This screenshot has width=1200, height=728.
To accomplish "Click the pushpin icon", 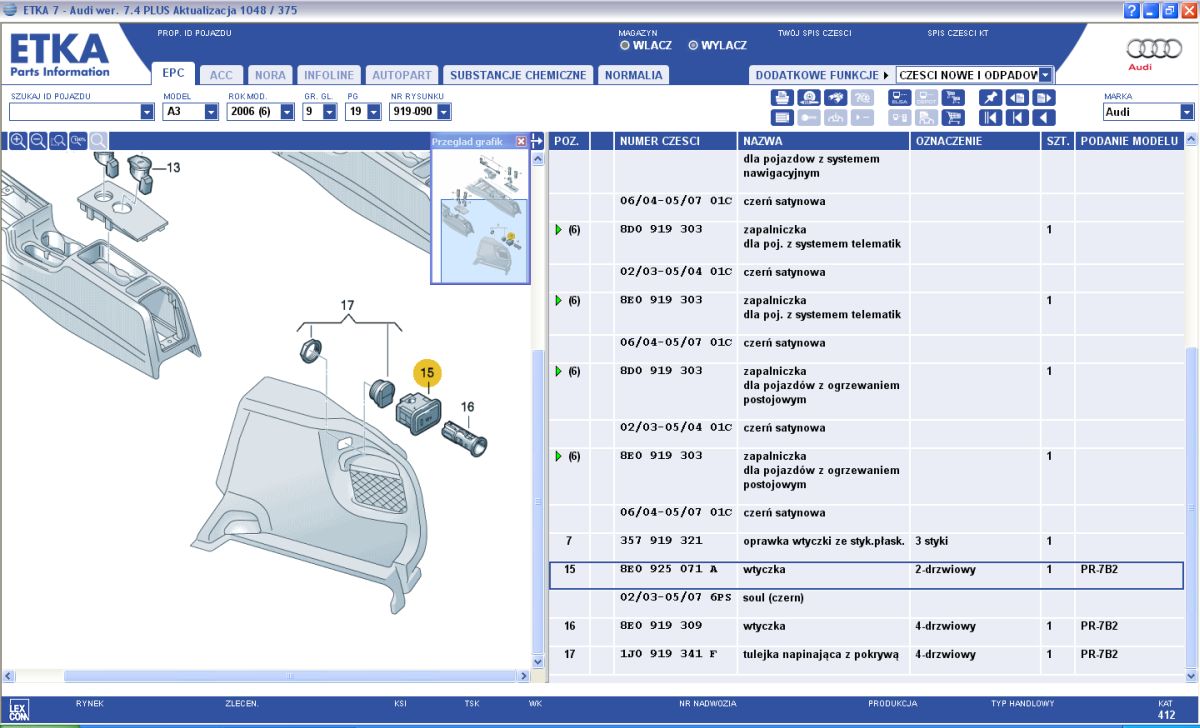I will coord(990,98).
